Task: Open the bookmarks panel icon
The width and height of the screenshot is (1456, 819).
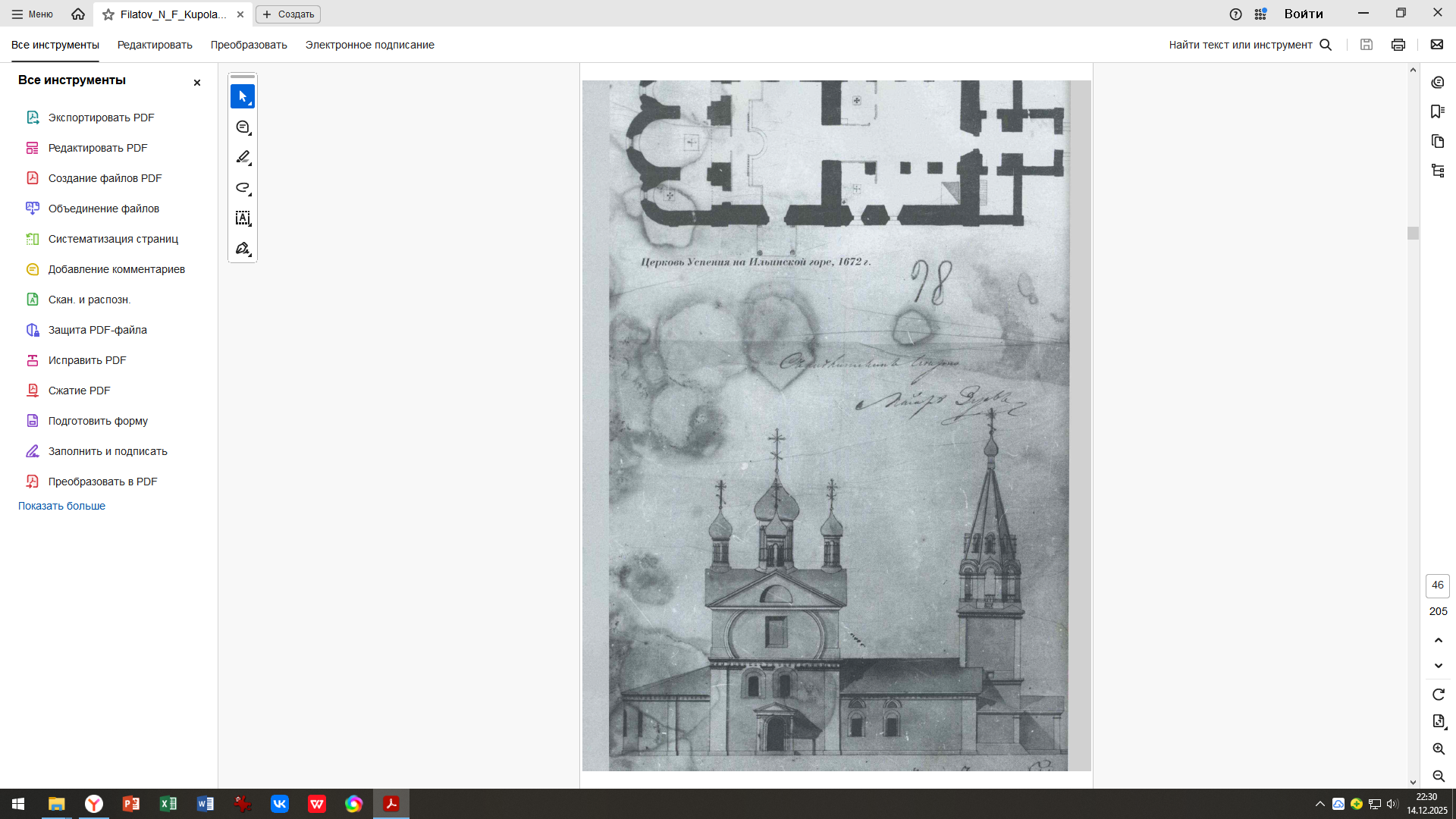Action: (x=1438, y=111)
